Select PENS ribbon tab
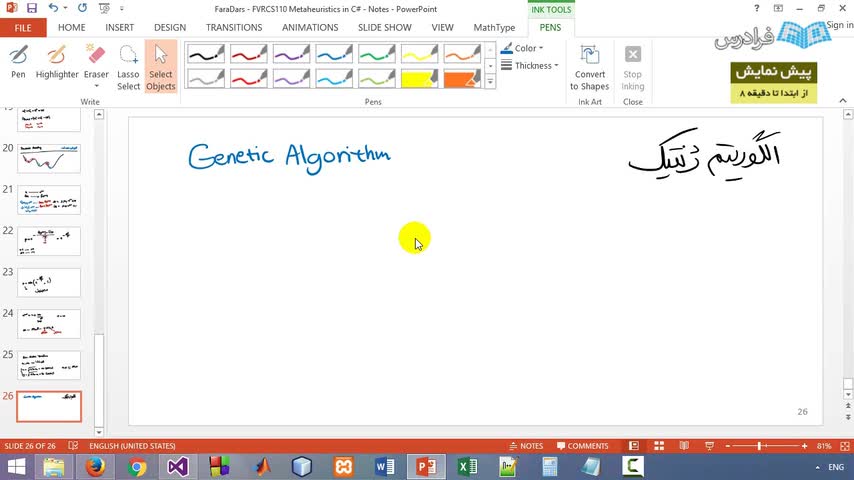 coord(550,28)
